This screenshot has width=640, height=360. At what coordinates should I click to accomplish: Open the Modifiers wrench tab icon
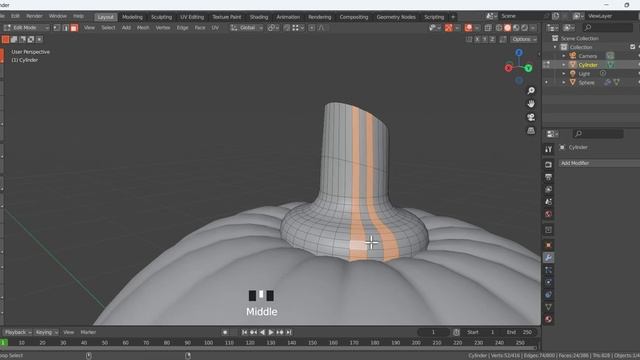click(x=548, y=258)
